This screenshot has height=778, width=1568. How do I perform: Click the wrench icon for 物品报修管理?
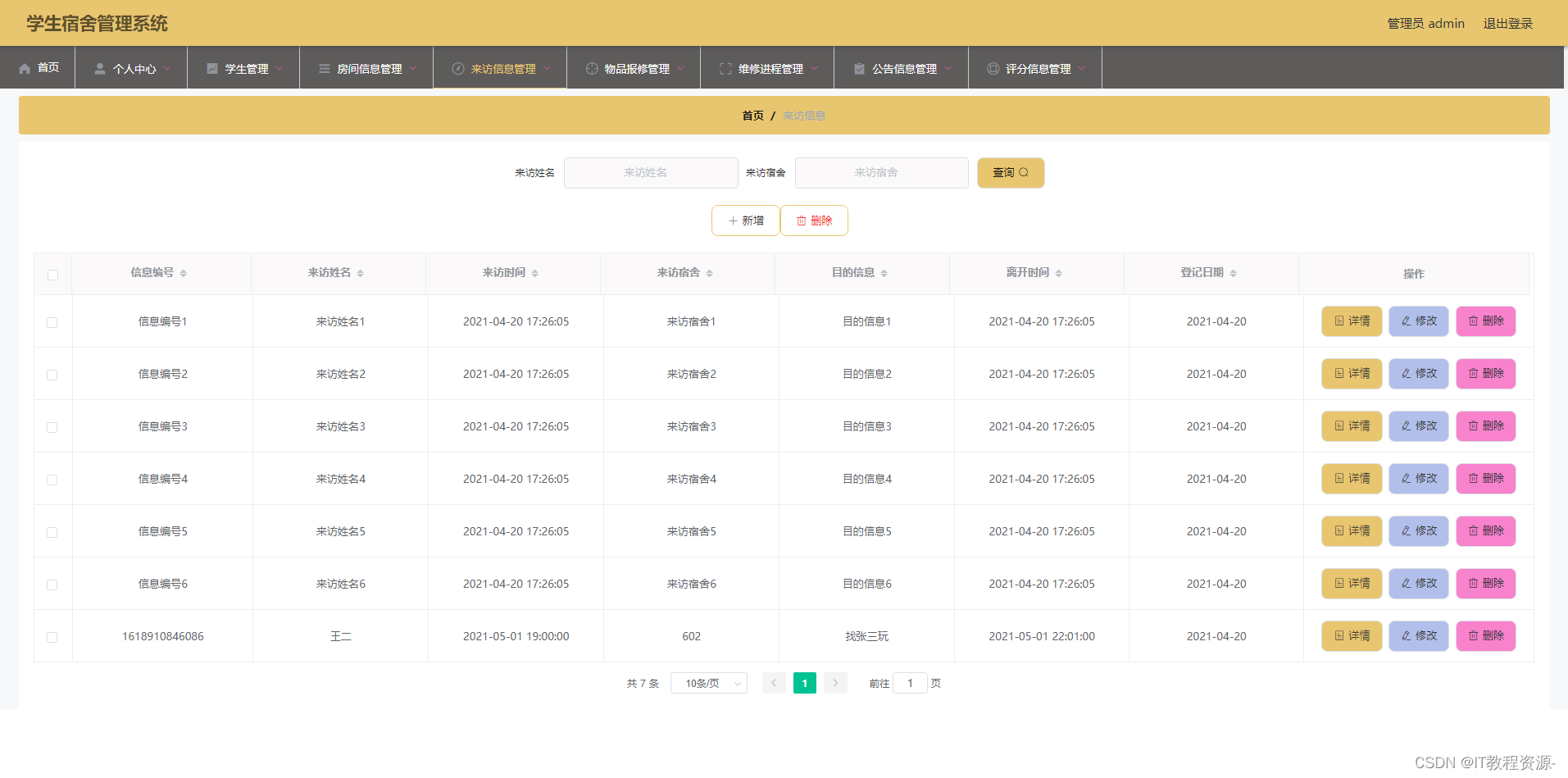pos(592,69)
